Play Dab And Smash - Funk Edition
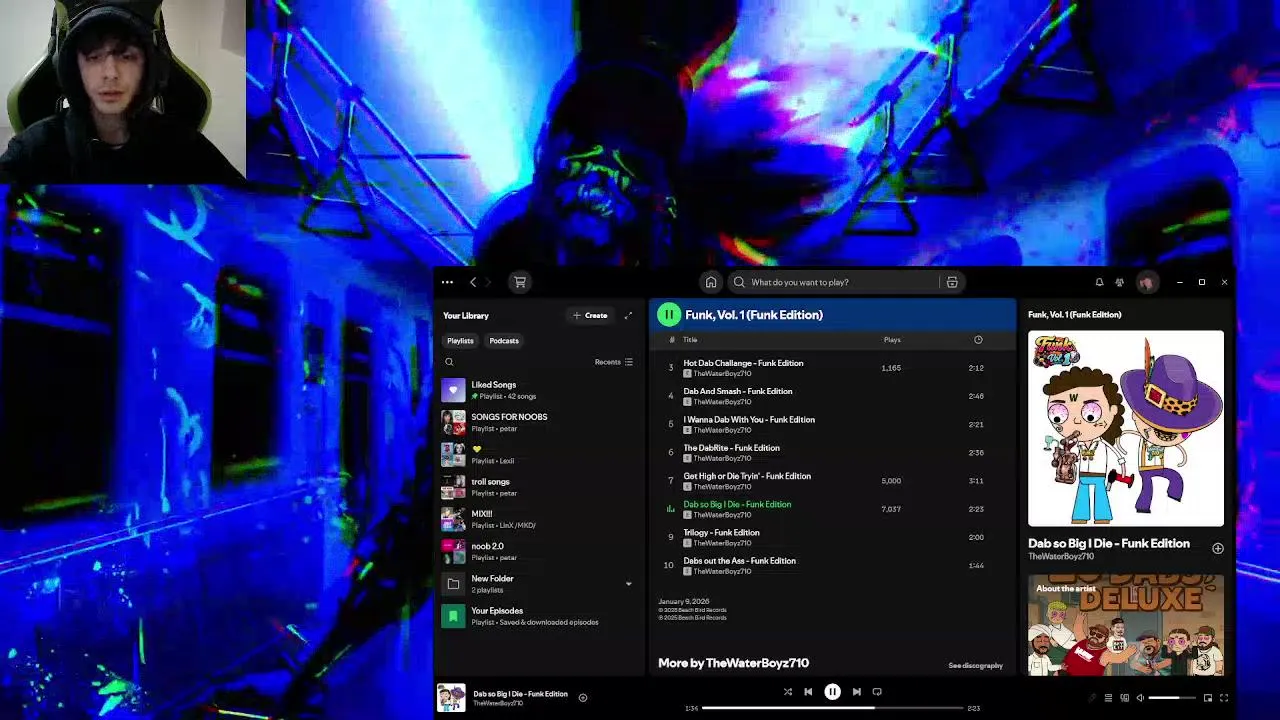 [832, 396]
